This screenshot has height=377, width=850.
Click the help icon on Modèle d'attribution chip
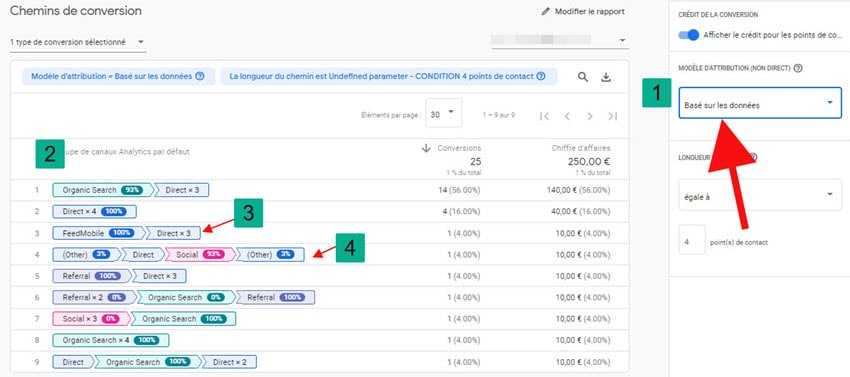click(x=199, y=76)
